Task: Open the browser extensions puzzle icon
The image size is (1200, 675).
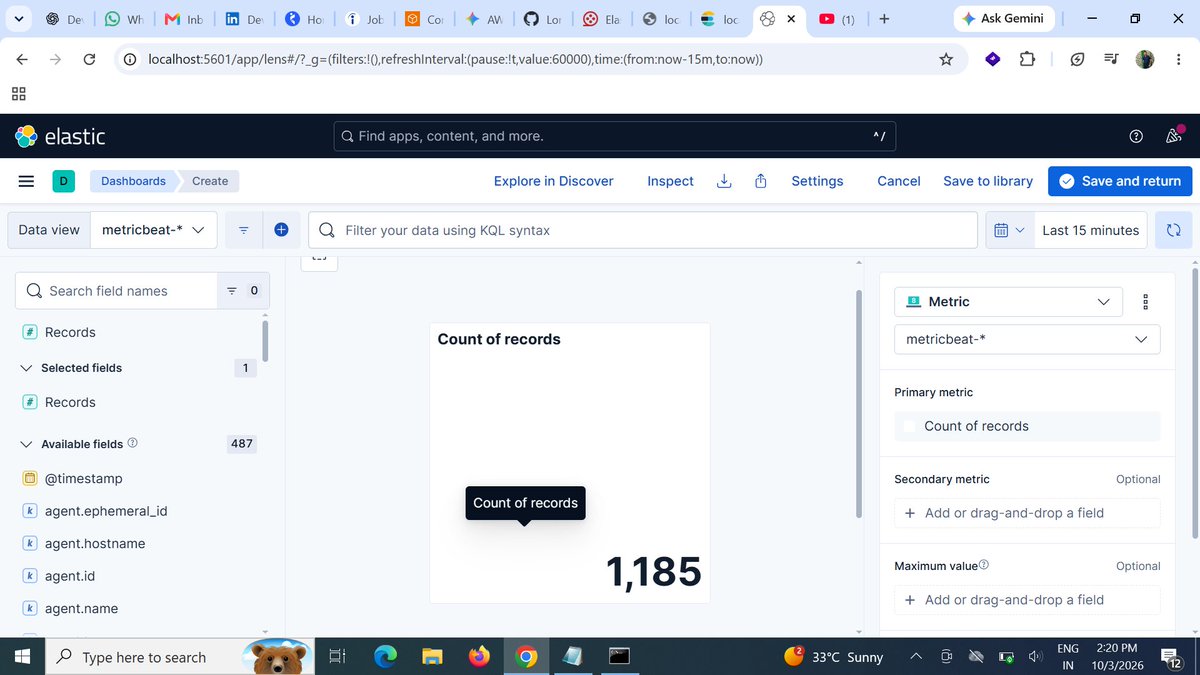Action: click(x=1027, y=59)
